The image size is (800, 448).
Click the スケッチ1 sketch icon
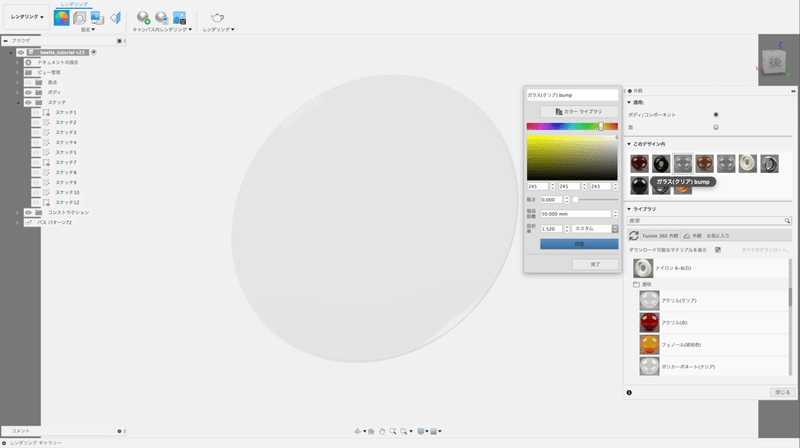(x=46, y=112)
